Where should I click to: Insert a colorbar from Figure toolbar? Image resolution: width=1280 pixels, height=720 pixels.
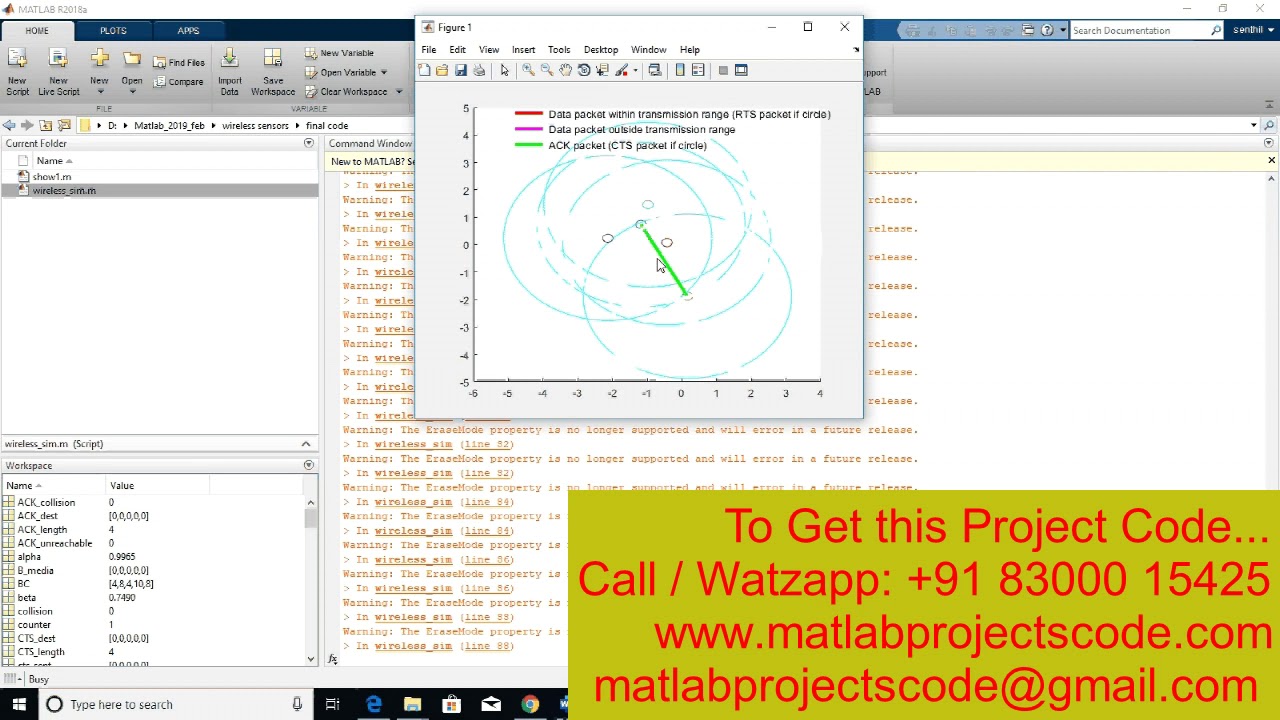[680, 70]
